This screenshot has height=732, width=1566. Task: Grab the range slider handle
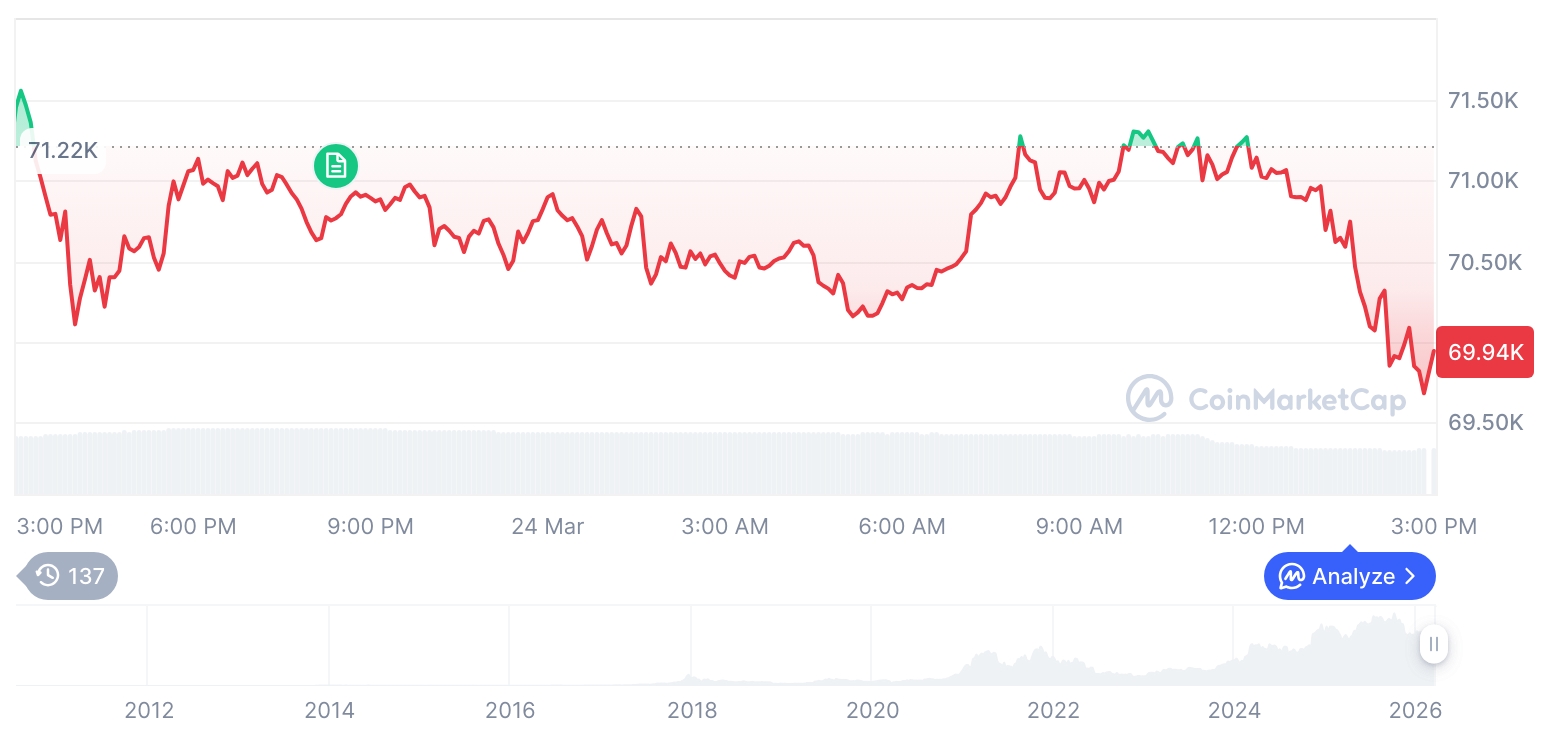[x=1433, y=645]
